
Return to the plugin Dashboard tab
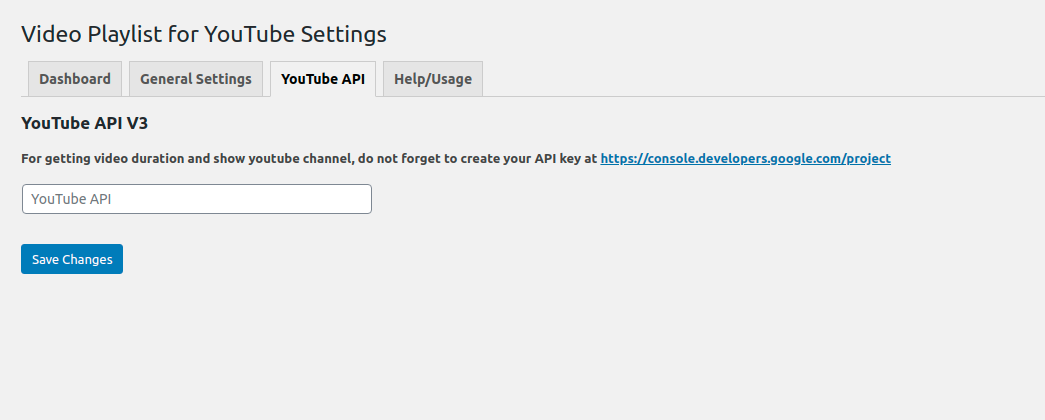[75, 79]
